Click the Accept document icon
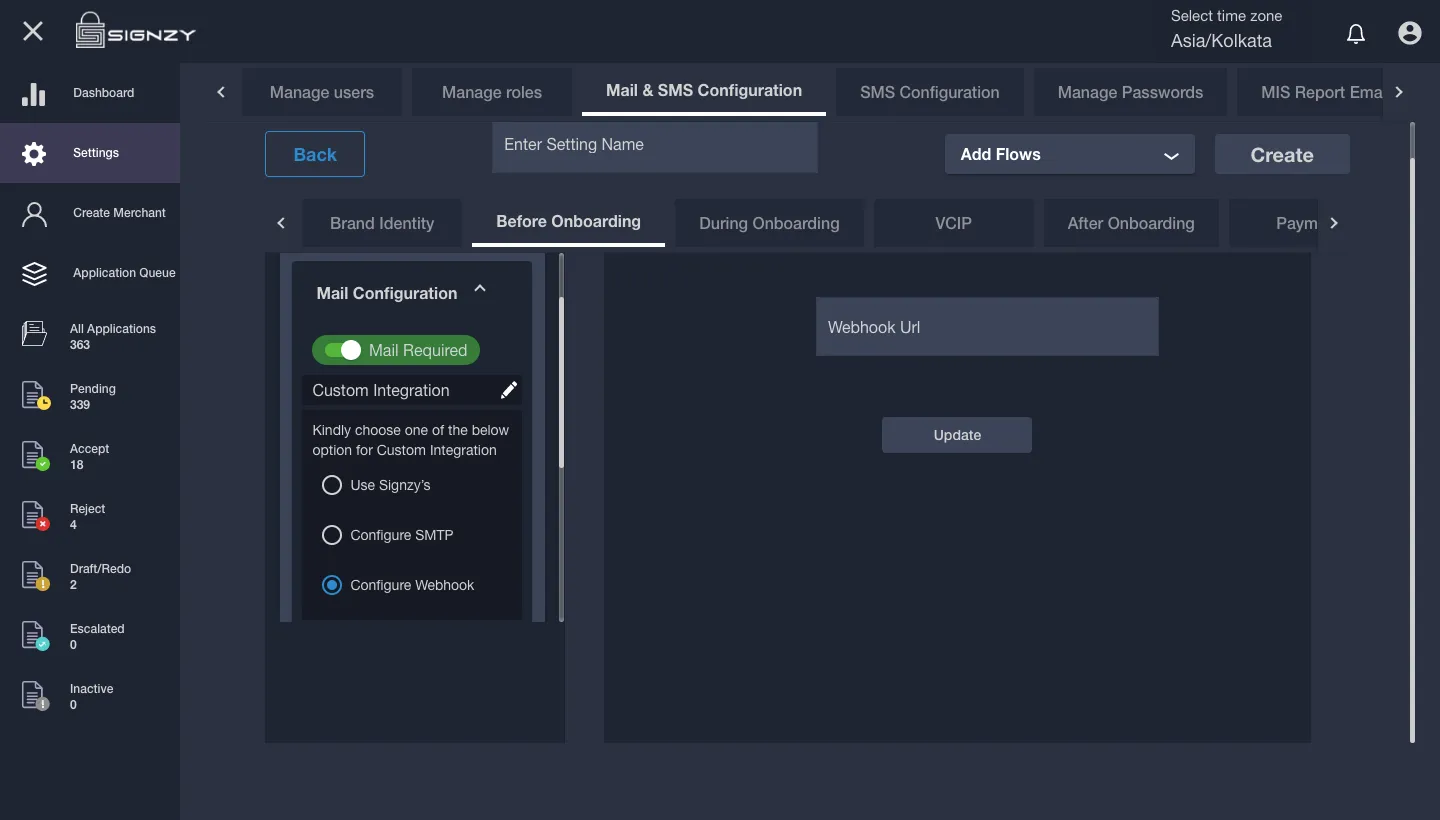Screen dimensions: 1440x820 (x=35, y=455)
